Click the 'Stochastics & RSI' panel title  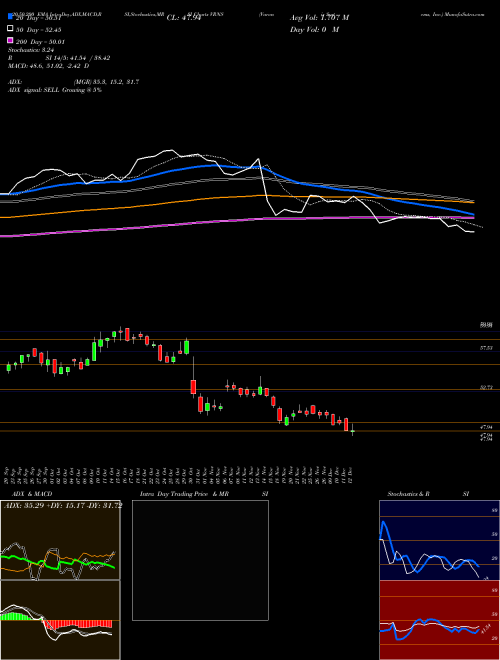click(428, 494)
